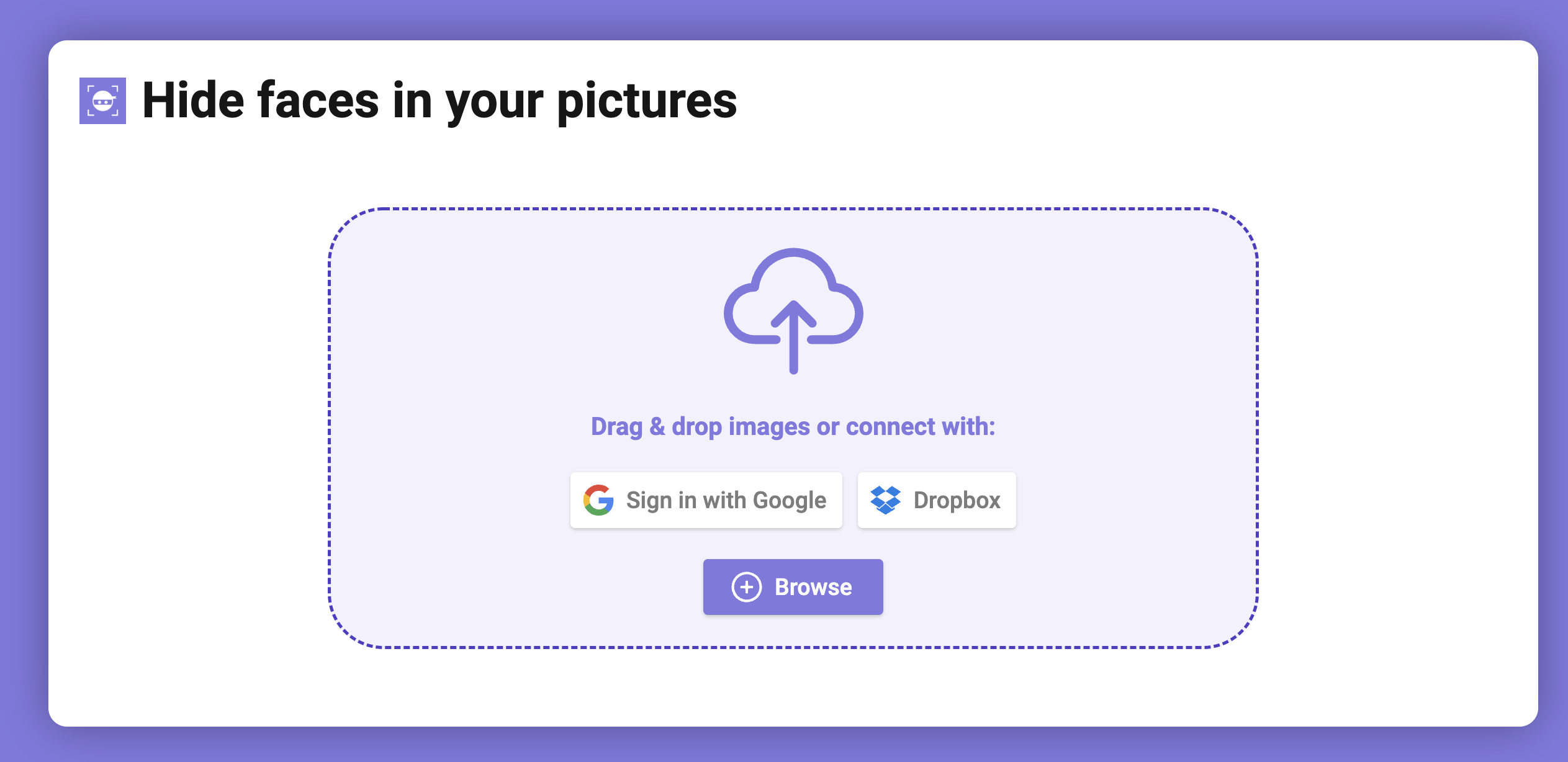Click the masked face logo icon
Image resolution: width=1568 pixels, height=762 pixels.
102,101
